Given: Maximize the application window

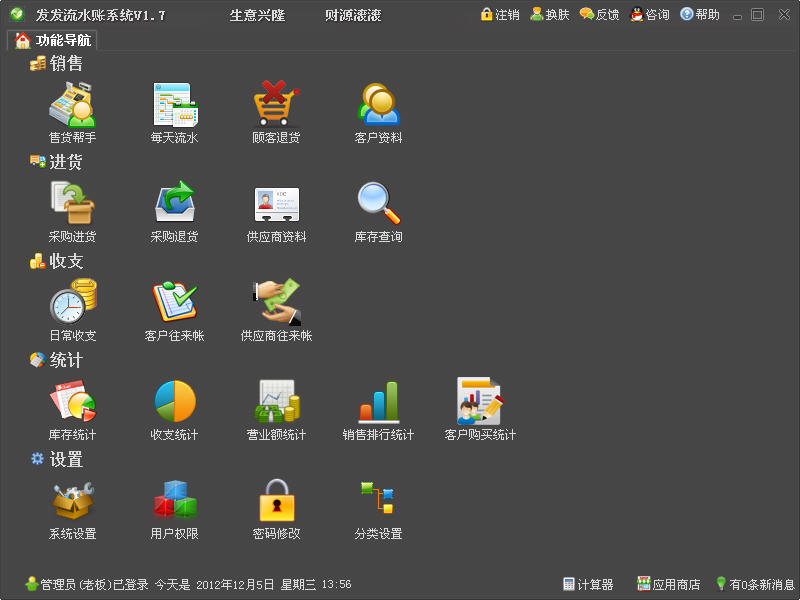Looking at the screenshot, I should pyautogui.click(x=758, y=15).
